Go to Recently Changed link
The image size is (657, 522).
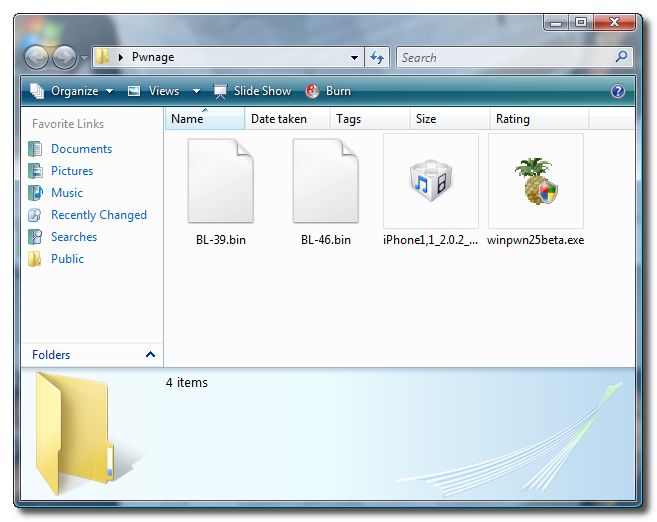coord(98,215)
